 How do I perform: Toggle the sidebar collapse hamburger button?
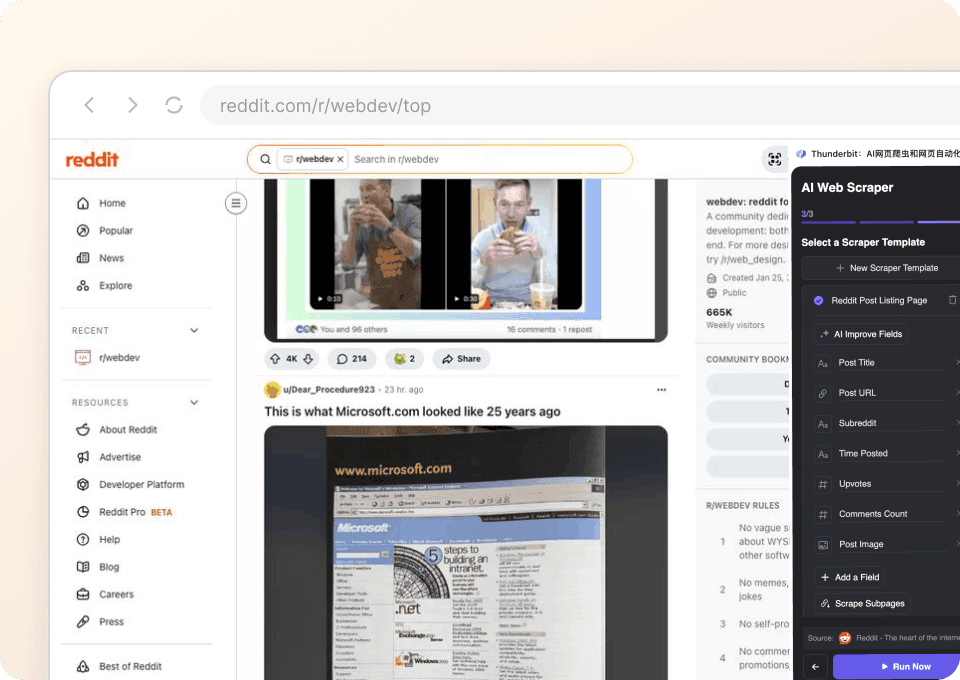coord(236,204)
